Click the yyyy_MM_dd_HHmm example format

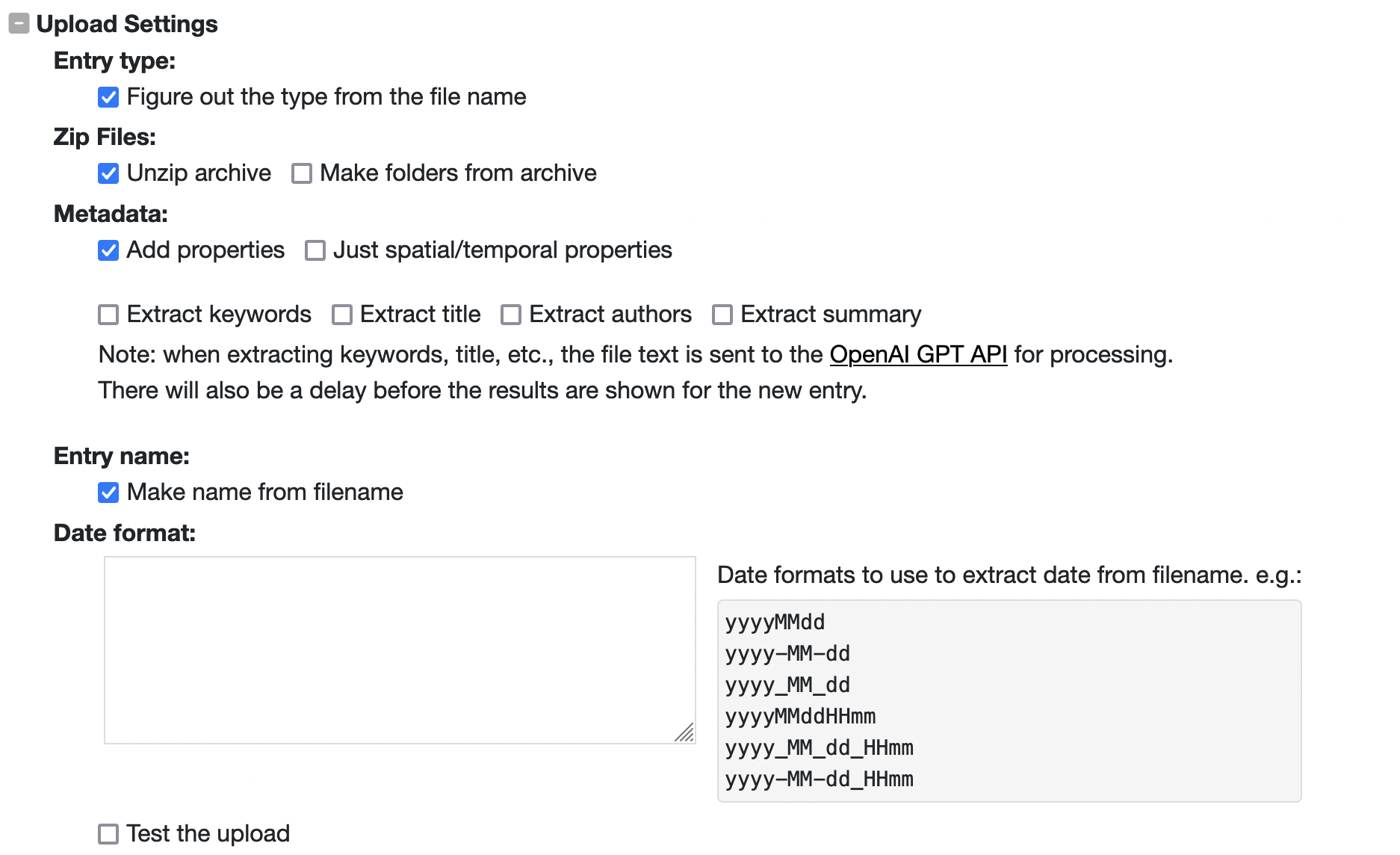pyautogui.click(x=819, y=748)
